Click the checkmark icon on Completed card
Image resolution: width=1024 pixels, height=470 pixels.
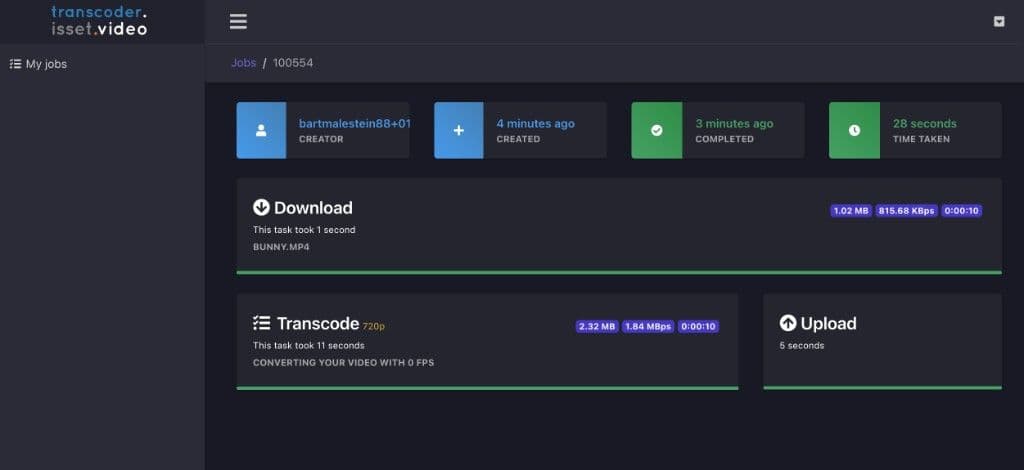pos(656,130)
